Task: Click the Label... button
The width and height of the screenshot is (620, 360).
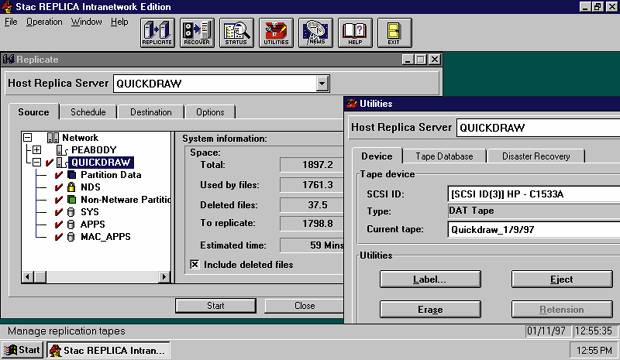Action: coord(430,279)
